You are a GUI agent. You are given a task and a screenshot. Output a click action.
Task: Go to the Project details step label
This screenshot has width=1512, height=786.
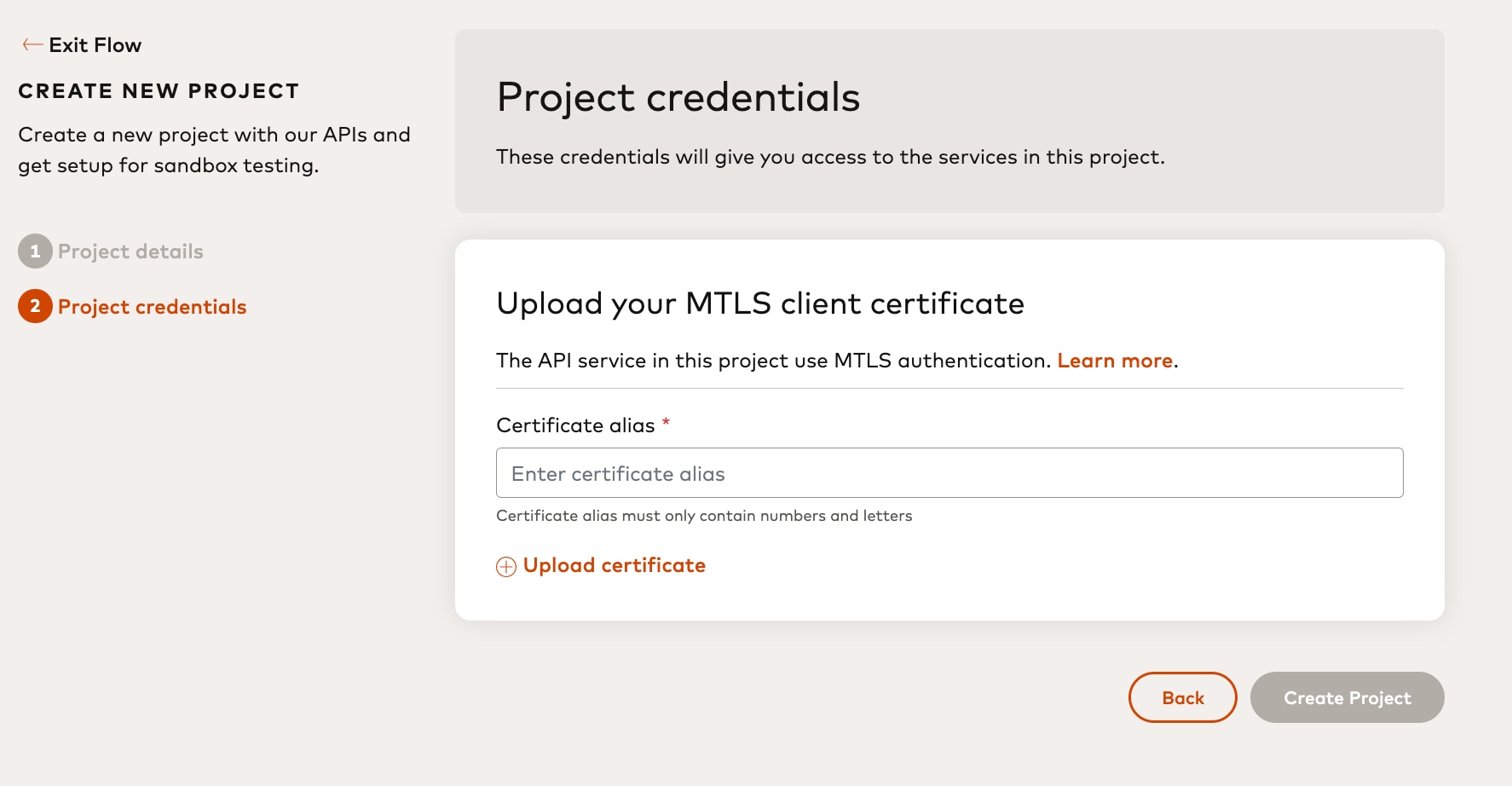coord(130,251)
